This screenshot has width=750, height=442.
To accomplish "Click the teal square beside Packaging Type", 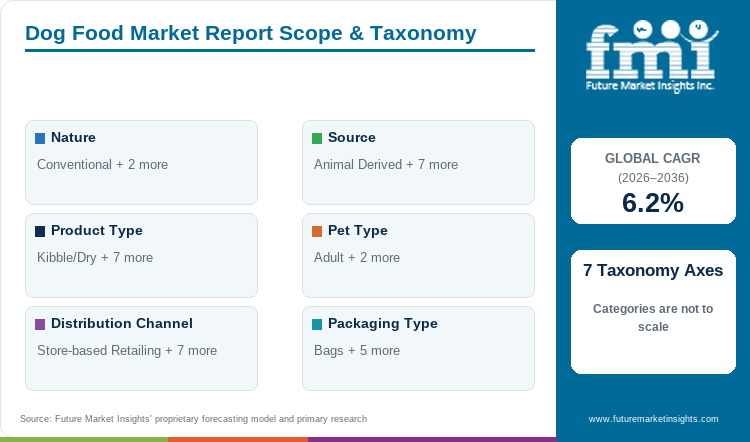I will tap(317, 324).
